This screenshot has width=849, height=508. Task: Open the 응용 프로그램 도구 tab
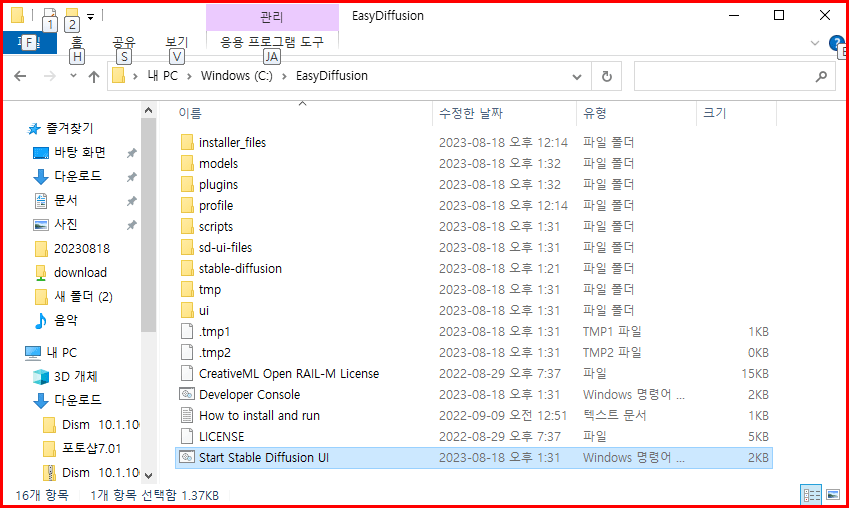click(272, 42)
